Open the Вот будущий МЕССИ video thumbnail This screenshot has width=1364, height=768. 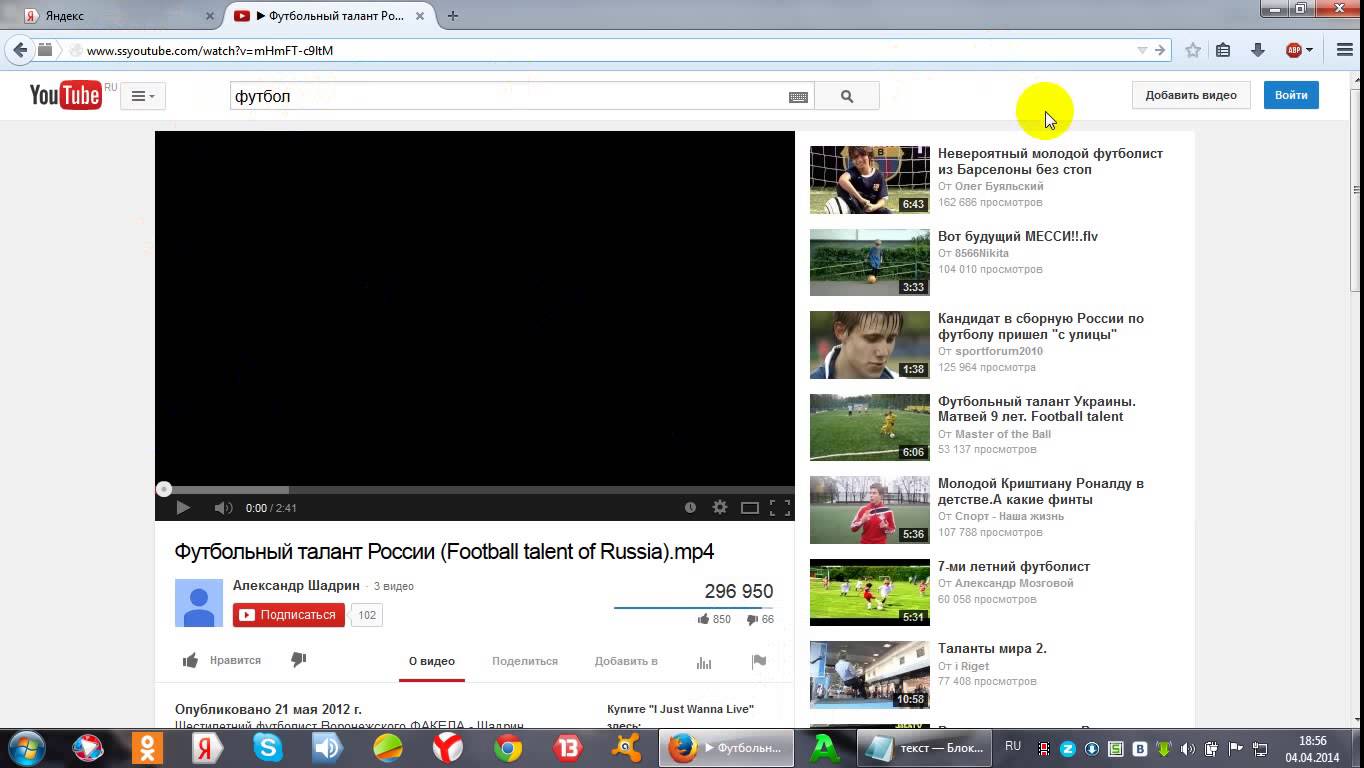(x=869, y=262)
